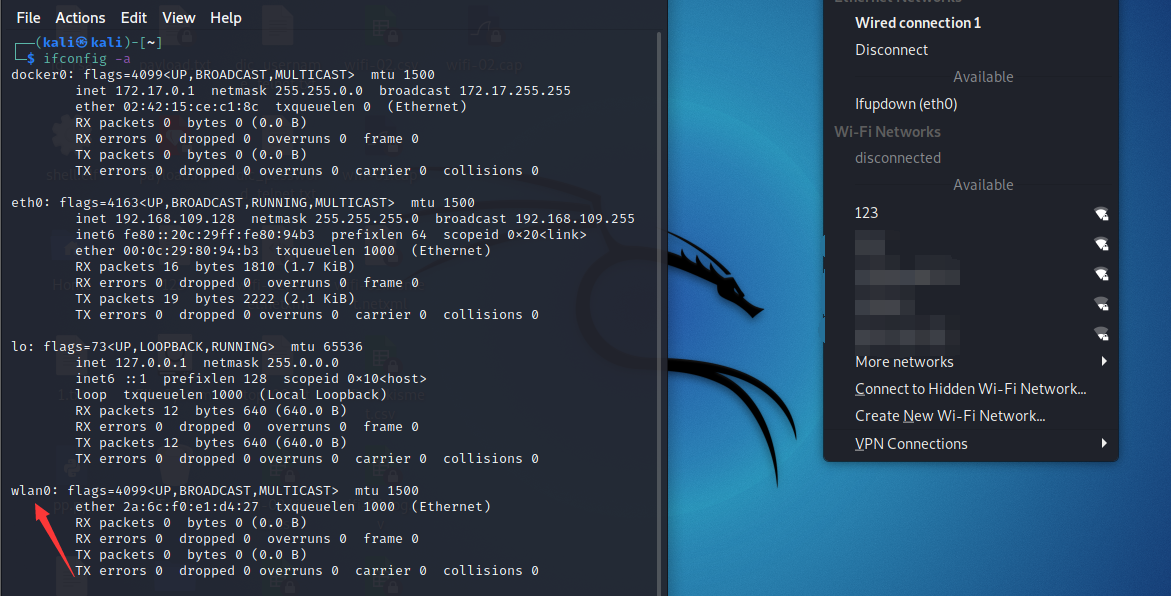Connect to Wi-Fi network named 123
Viewport: 1171px width, 596px height.
[866, 213]
